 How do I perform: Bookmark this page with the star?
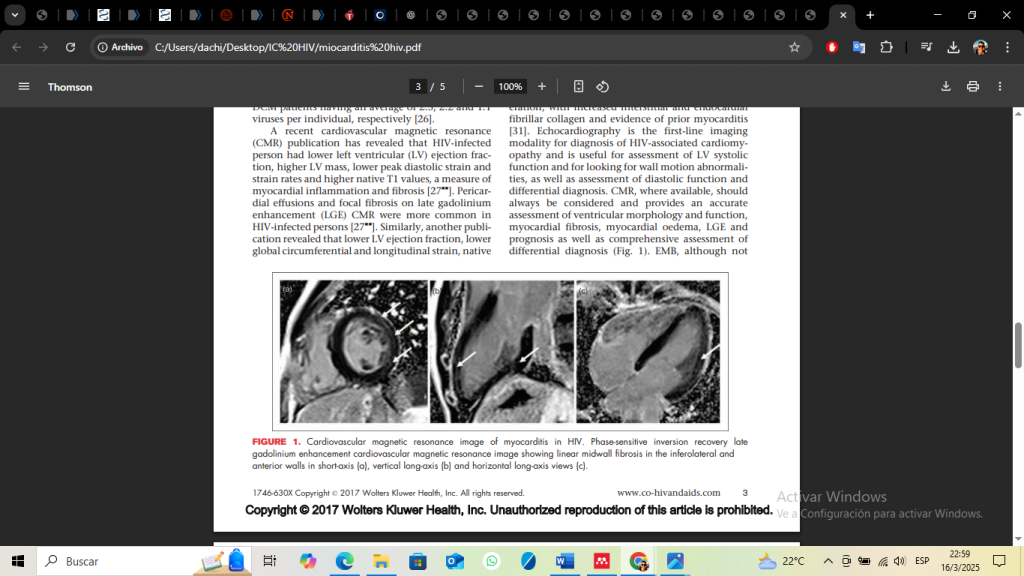point(794,47)
